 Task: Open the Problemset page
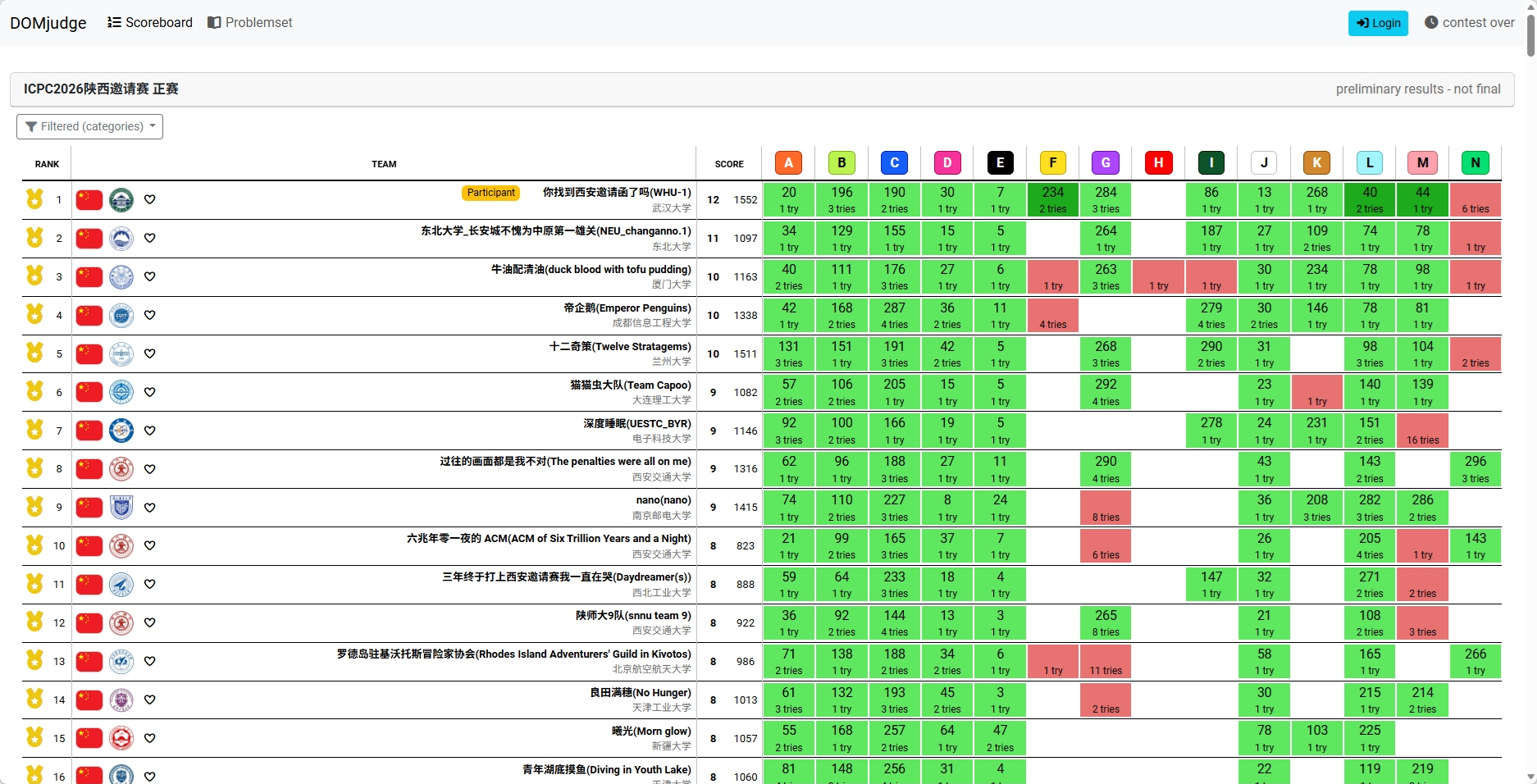click(250, 23)
